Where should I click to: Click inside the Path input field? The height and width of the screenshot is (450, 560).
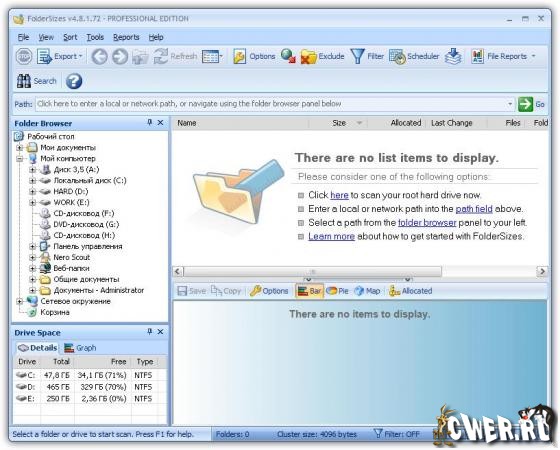click(x=271, y=104)
